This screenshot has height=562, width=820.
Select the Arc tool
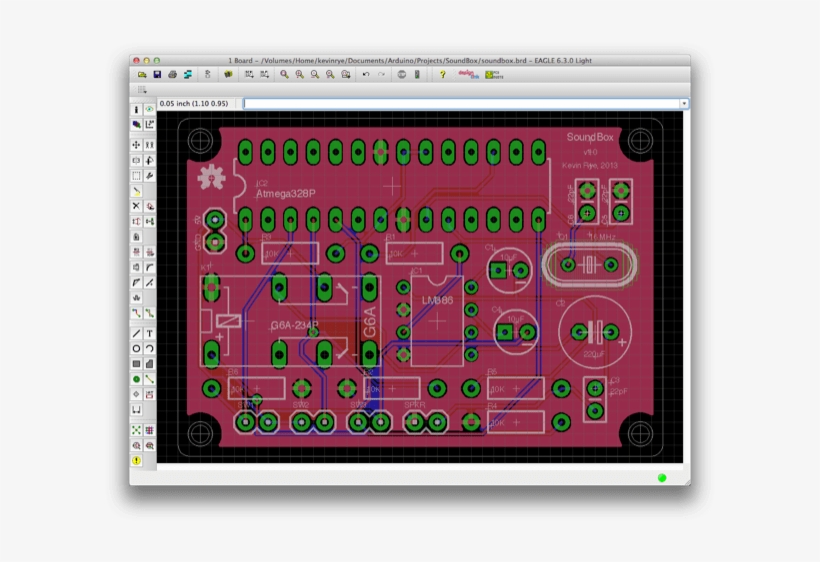150,348
